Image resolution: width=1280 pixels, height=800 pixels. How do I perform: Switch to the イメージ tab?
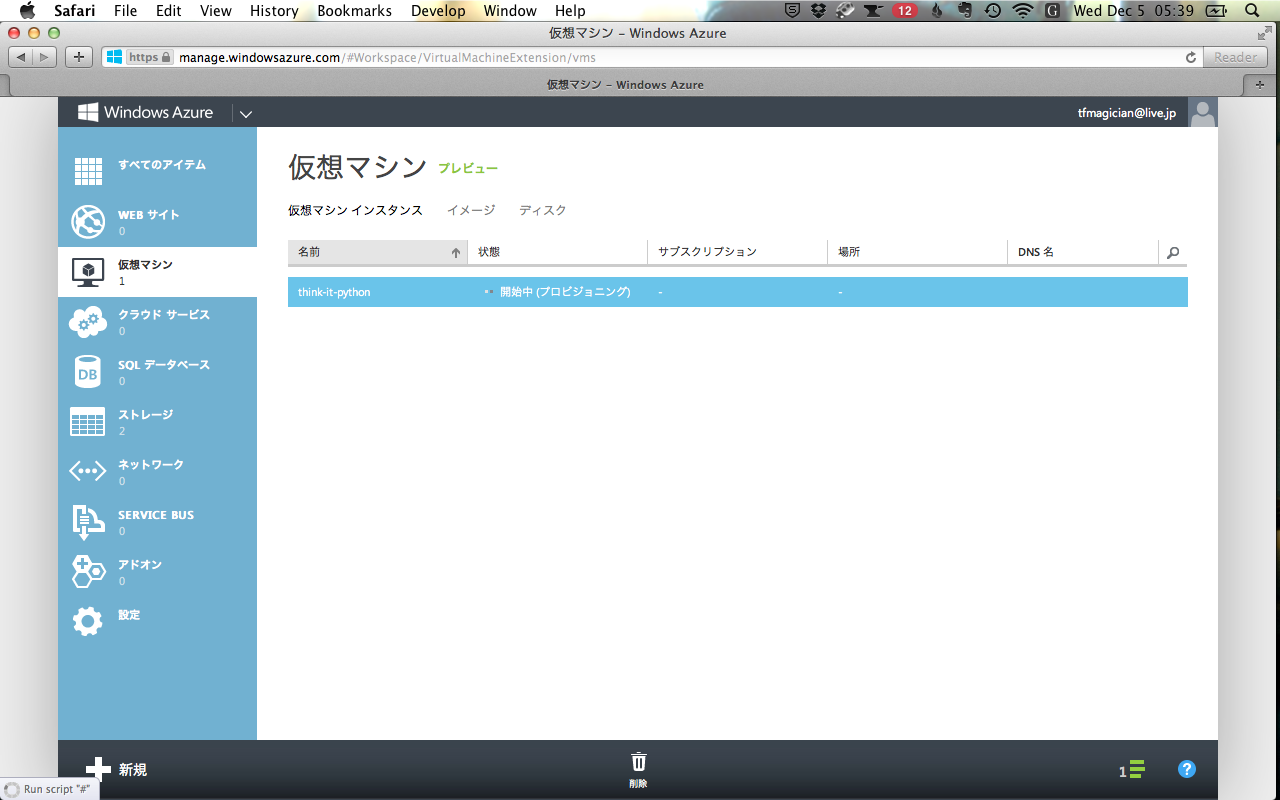pyautogui.click(x=471, y=210)
